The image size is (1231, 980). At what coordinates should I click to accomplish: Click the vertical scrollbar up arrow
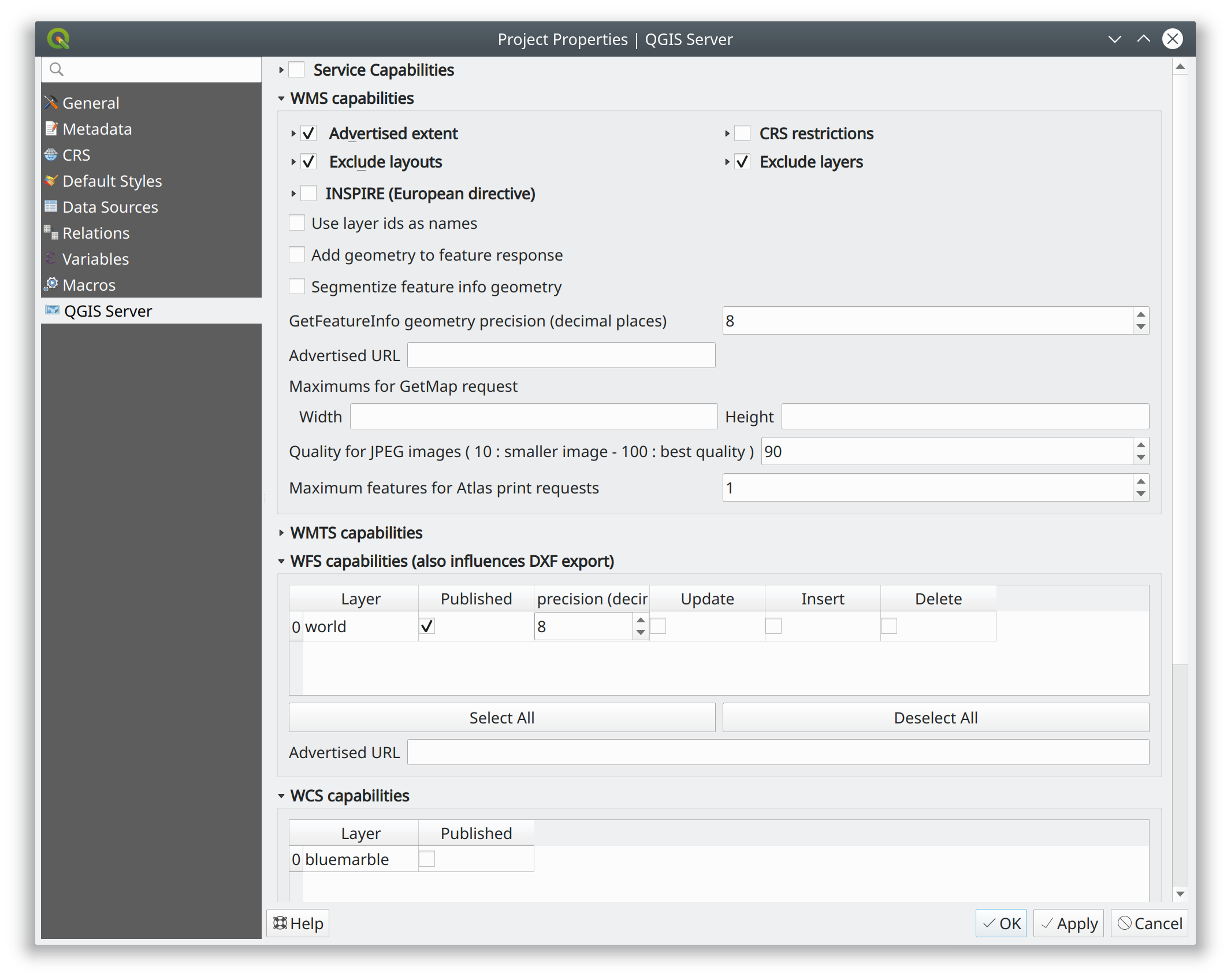click(1180, 67)
